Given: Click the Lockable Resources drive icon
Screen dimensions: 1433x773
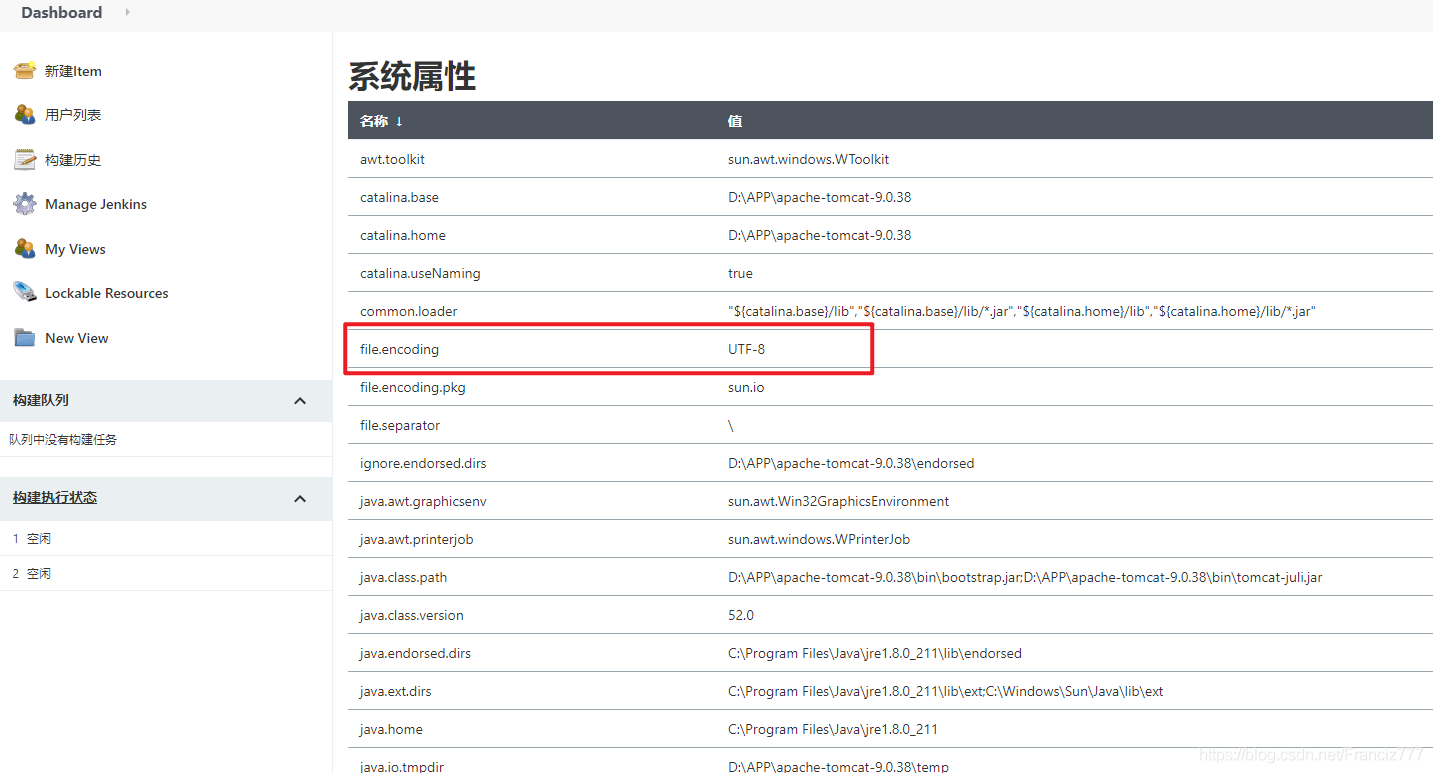Looking at the screenshot, I should point(24,293).
